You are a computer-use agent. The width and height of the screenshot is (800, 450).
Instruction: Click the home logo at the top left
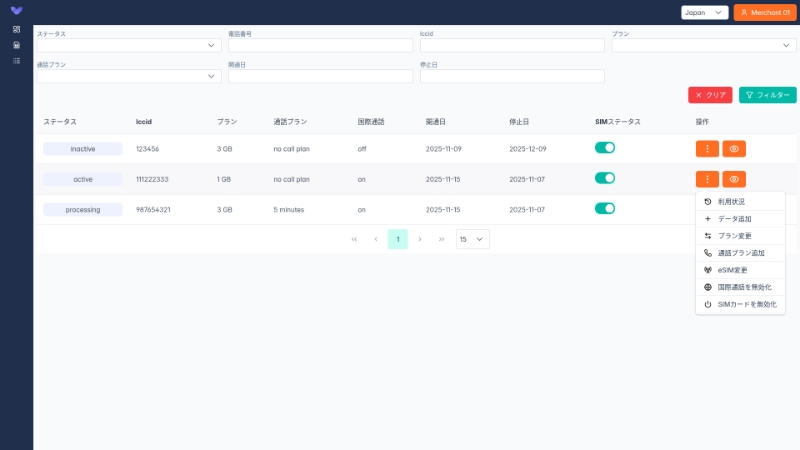pos(16,11)
